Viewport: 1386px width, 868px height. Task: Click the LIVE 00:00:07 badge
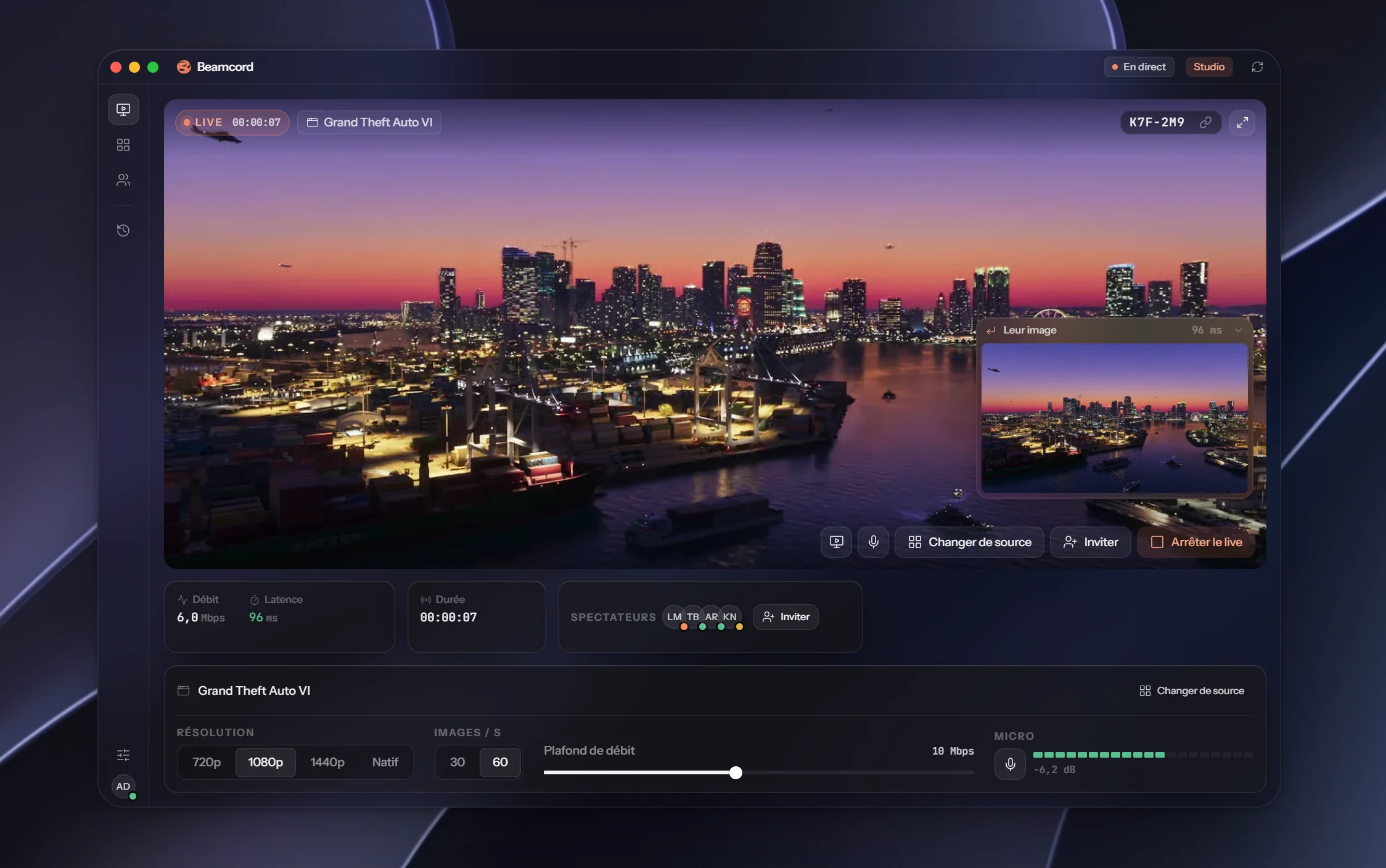(232, 122)
